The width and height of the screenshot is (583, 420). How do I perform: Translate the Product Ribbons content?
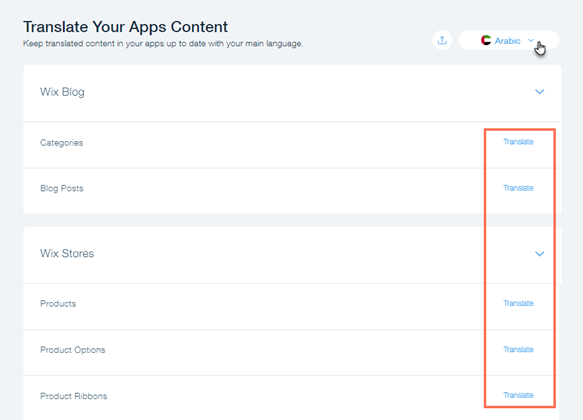(x=518, y=395)
